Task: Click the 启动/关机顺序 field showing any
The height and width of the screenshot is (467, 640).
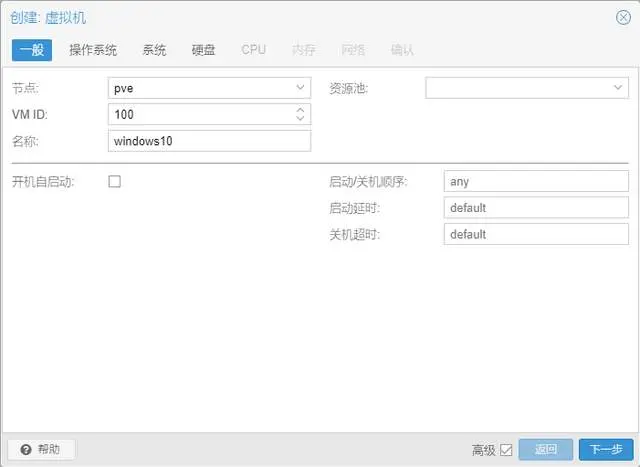Action: coord(536,181)
